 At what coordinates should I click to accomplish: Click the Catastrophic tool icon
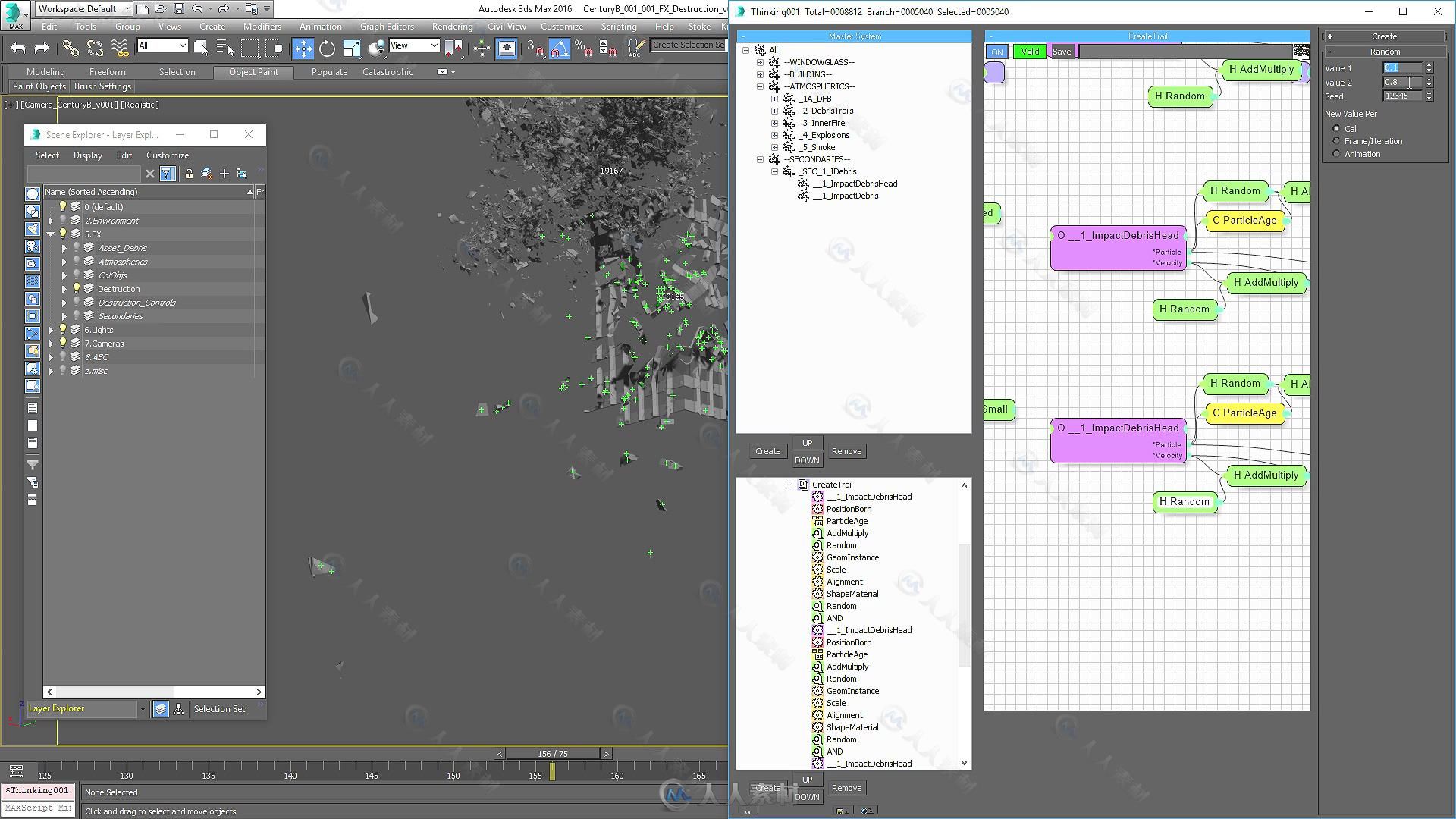point(443,72)
